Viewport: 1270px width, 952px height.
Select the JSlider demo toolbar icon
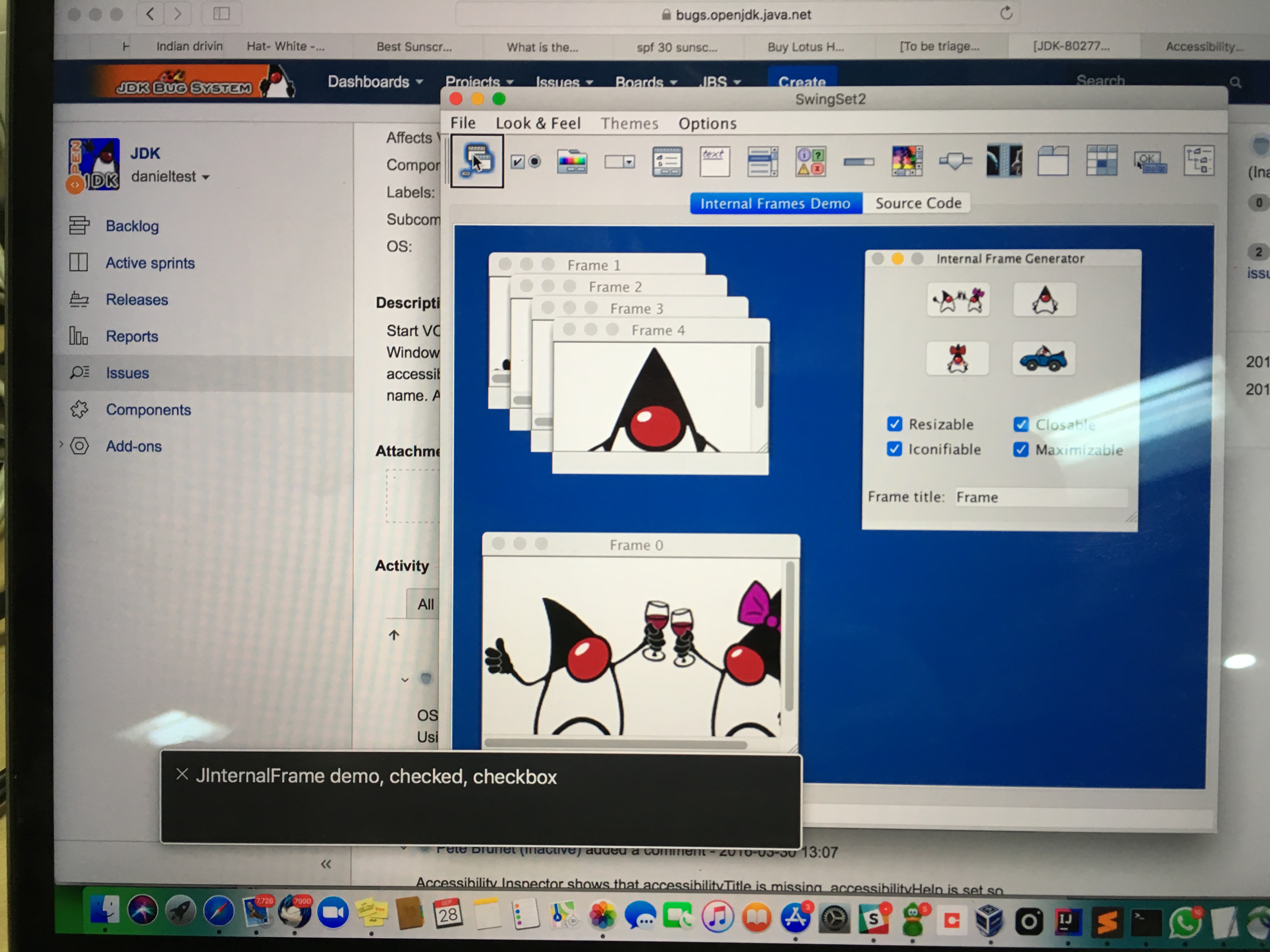[955, 161]
